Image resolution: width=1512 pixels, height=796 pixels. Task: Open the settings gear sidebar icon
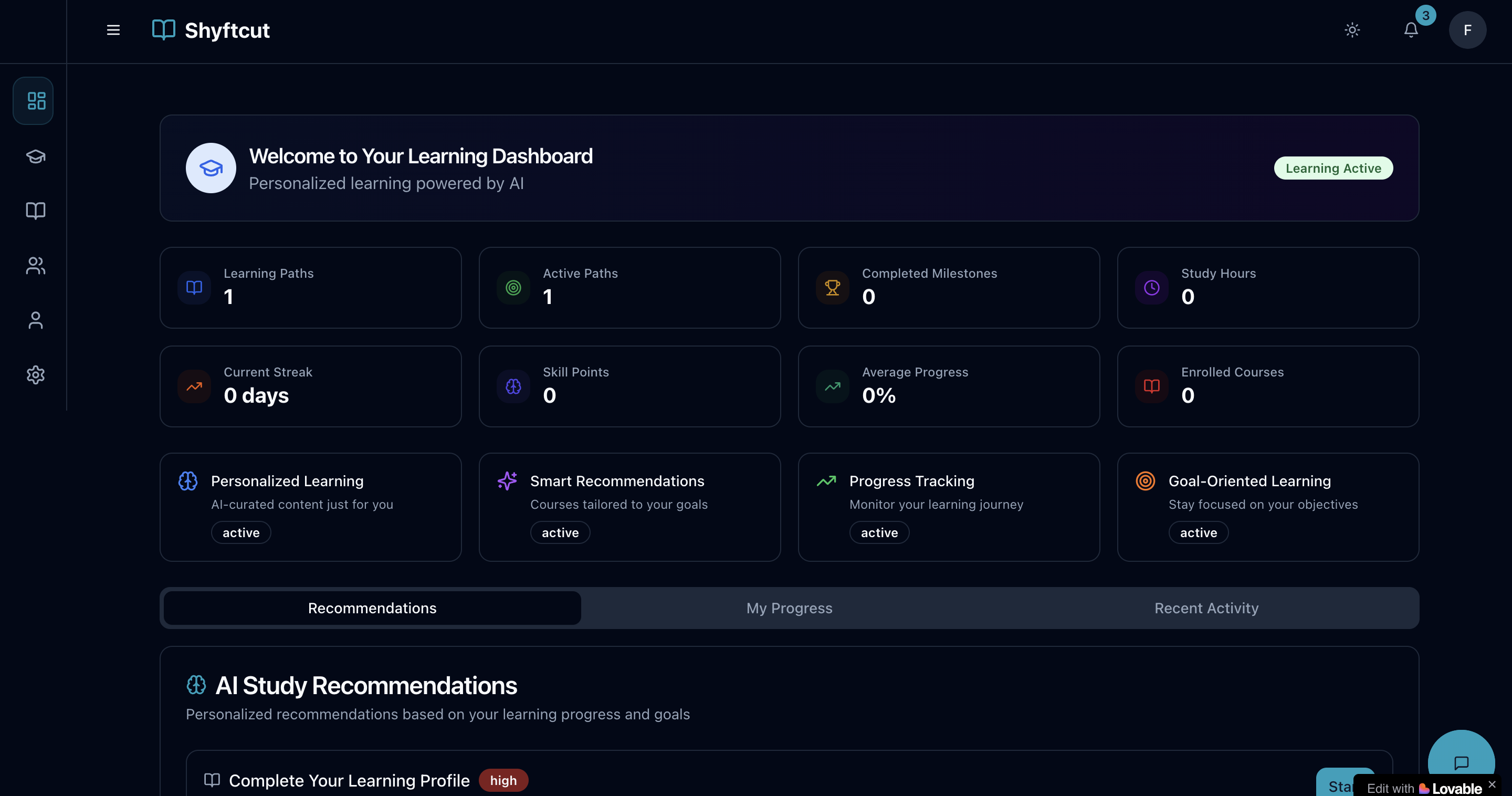tap(36, 374)
